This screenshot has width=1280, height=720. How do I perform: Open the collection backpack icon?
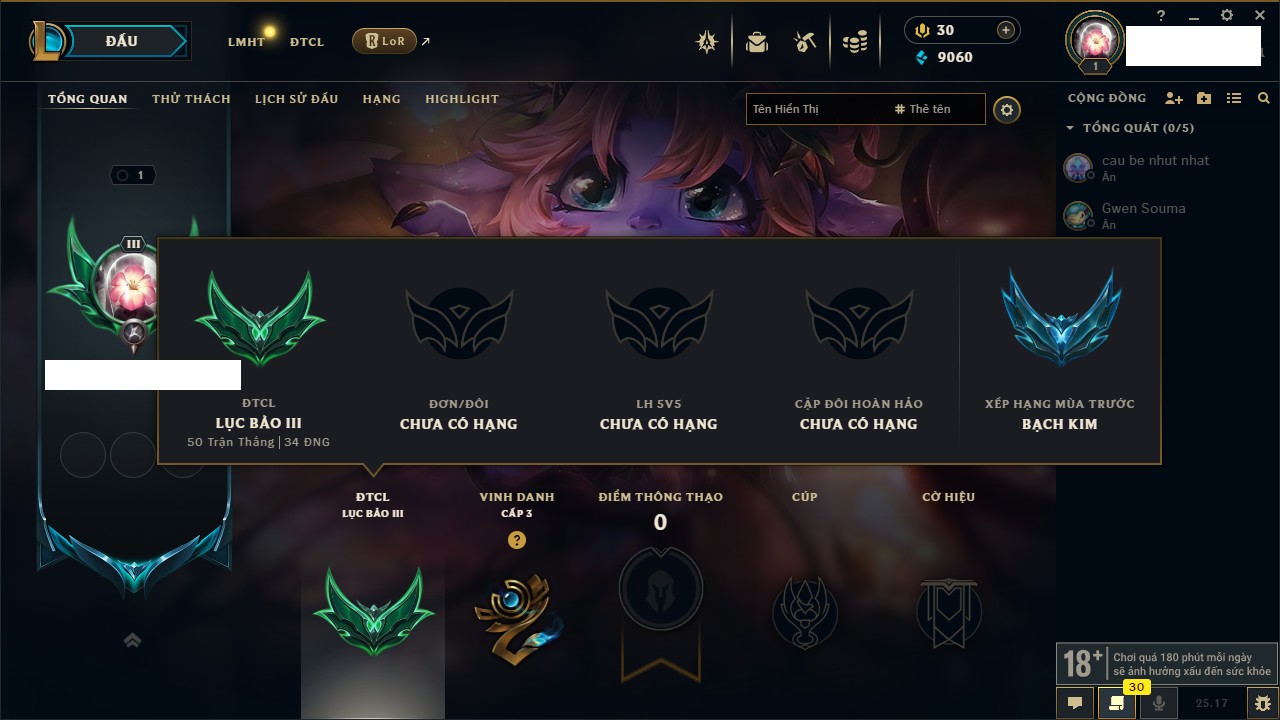[757, 42]
